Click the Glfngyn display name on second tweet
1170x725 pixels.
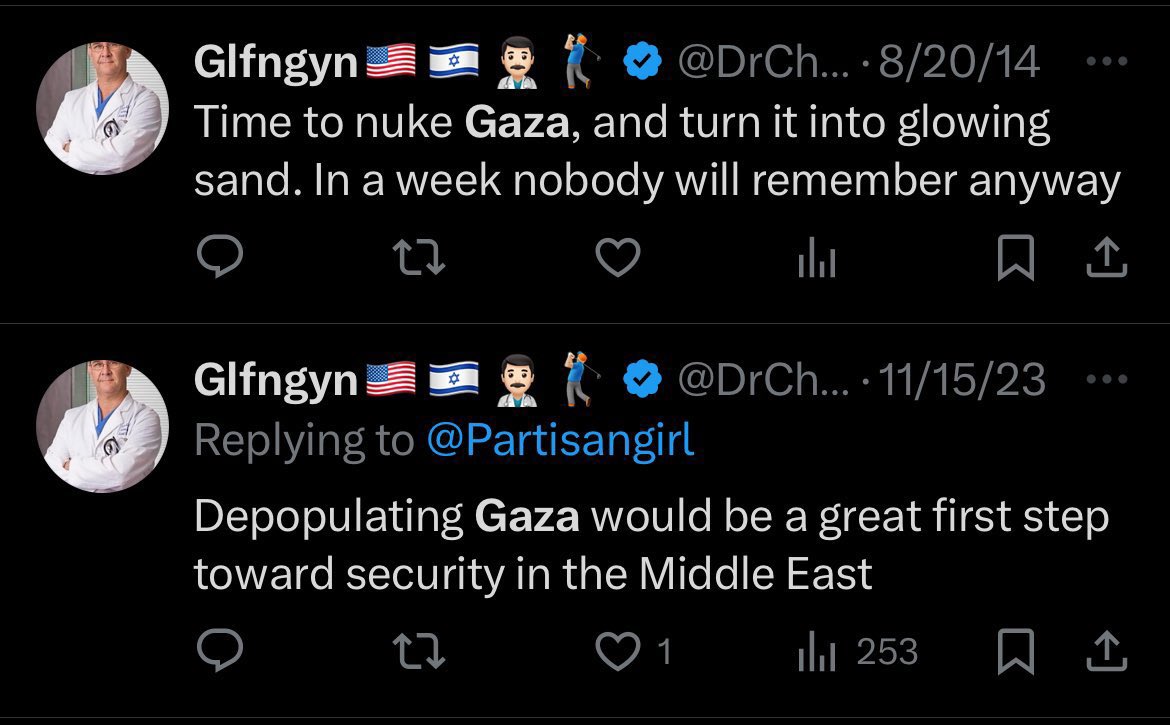coord(275,380)
